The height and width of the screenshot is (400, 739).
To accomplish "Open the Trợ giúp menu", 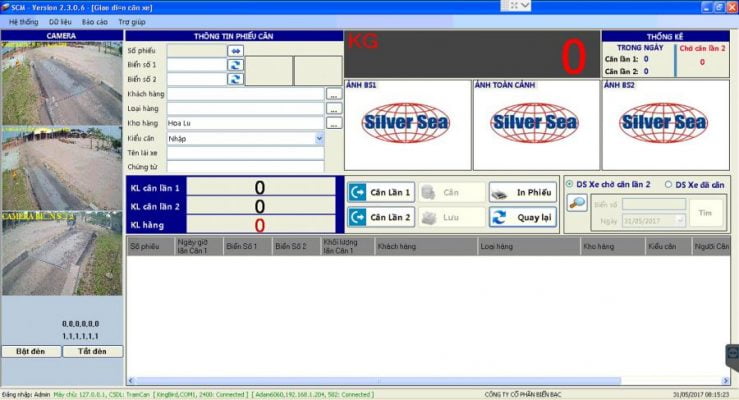I will click(x=132, y=22).
